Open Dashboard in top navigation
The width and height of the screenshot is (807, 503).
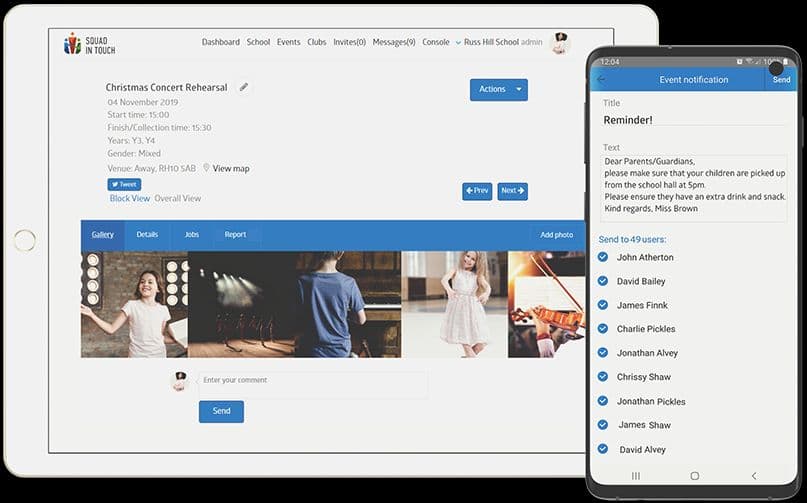[221, 42]
